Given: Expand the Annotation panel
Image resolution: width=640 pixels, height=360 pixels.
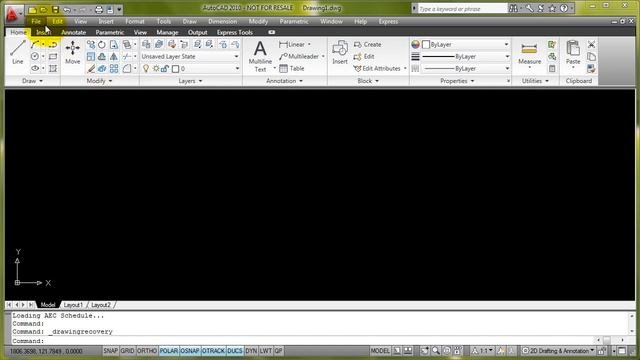Looking at the screenshot, I should tap(284, 81).
